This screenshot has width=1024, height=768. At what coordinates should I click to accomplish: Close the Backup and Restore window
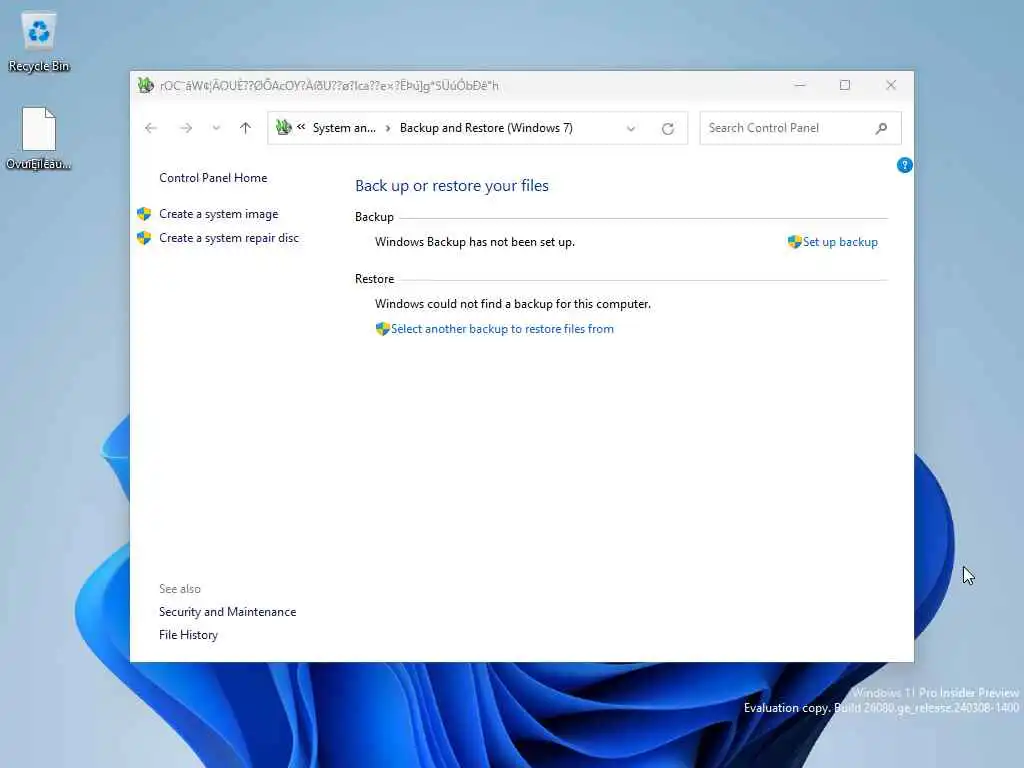coord(891,85)
